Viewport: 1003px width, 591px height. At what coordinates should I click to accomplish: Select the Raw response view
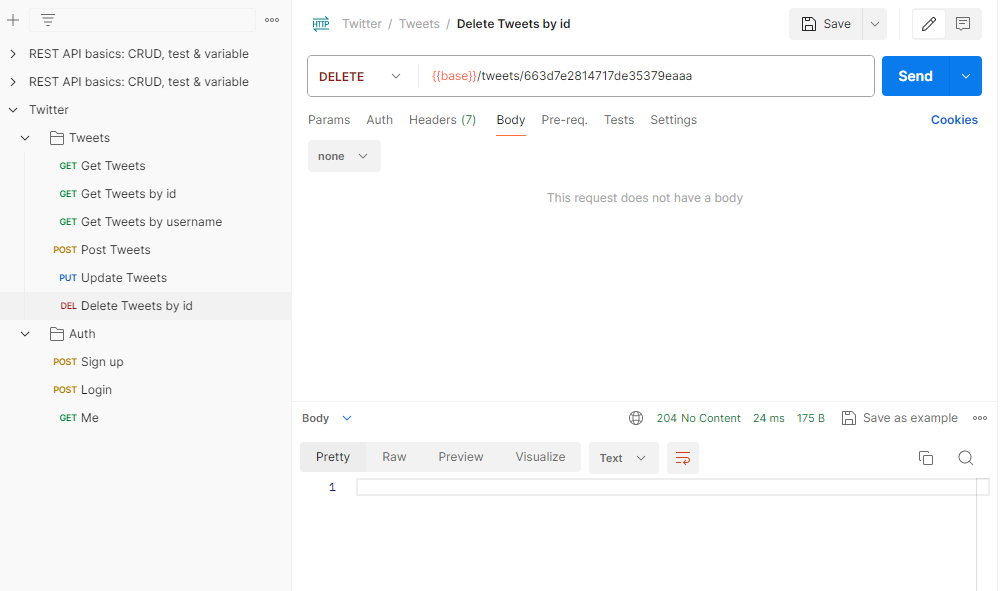pos(394,457)
